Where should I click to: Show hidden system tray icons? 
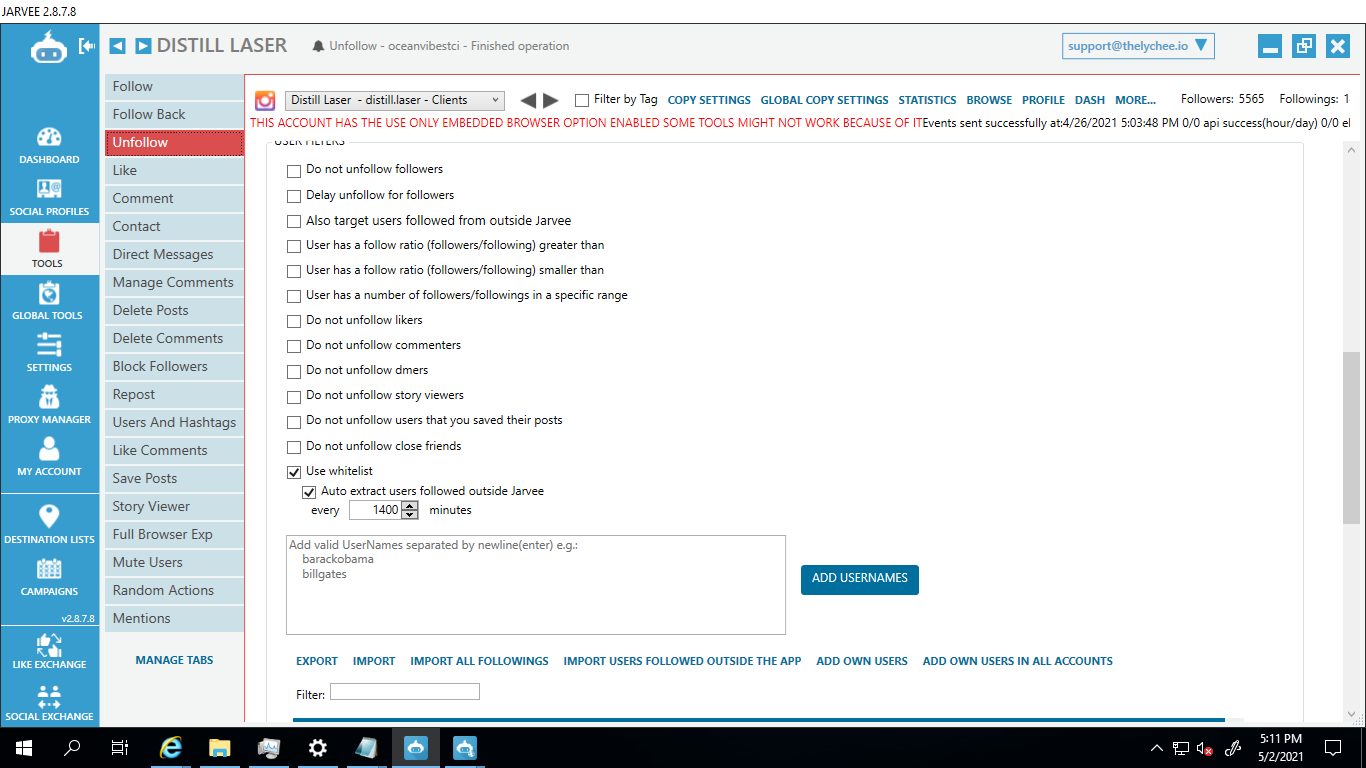[x=1158, y=748]
